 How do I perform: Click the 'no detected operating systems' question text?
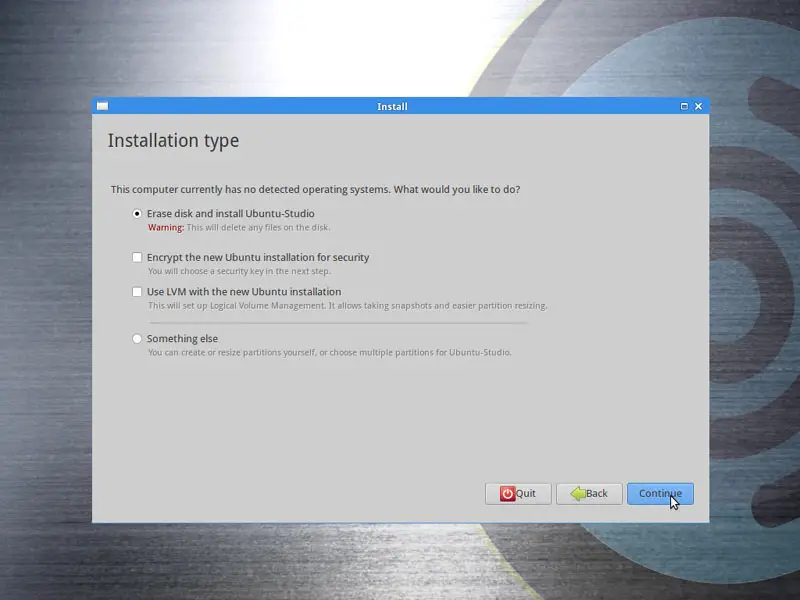315,190
